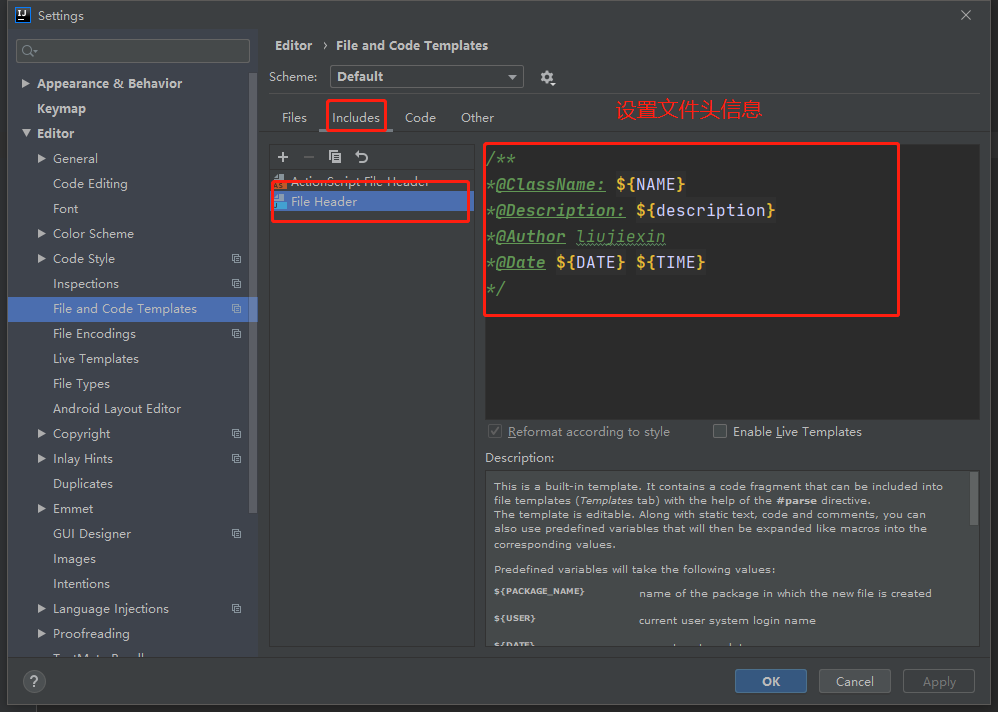Click the reset to default undo icon
The height and width of the screenshot is (712, 998).
pos(362,157)
